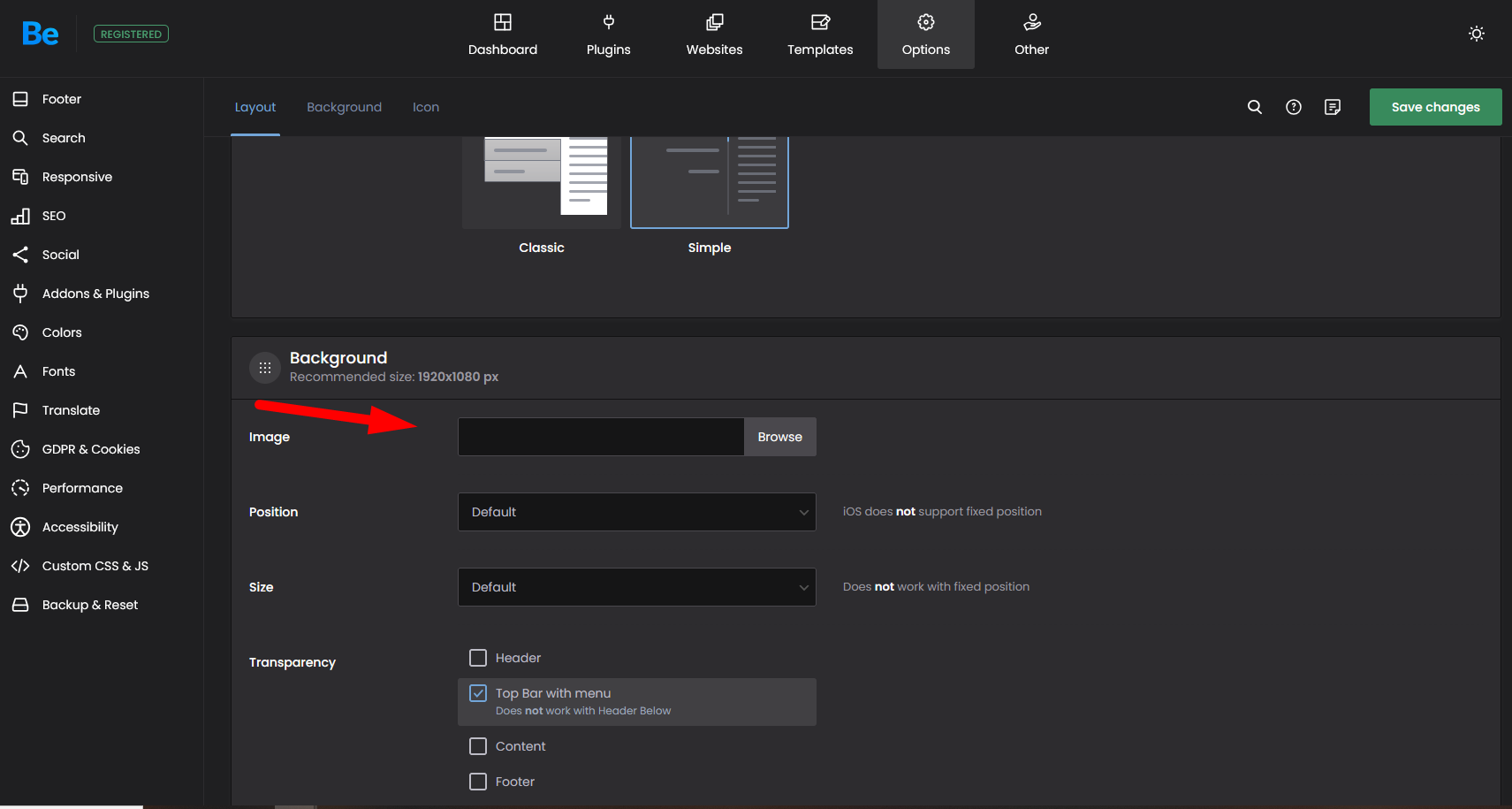The image size is (1512, 809).
Task: Switch to the Background tab
Action: (345, 107)
